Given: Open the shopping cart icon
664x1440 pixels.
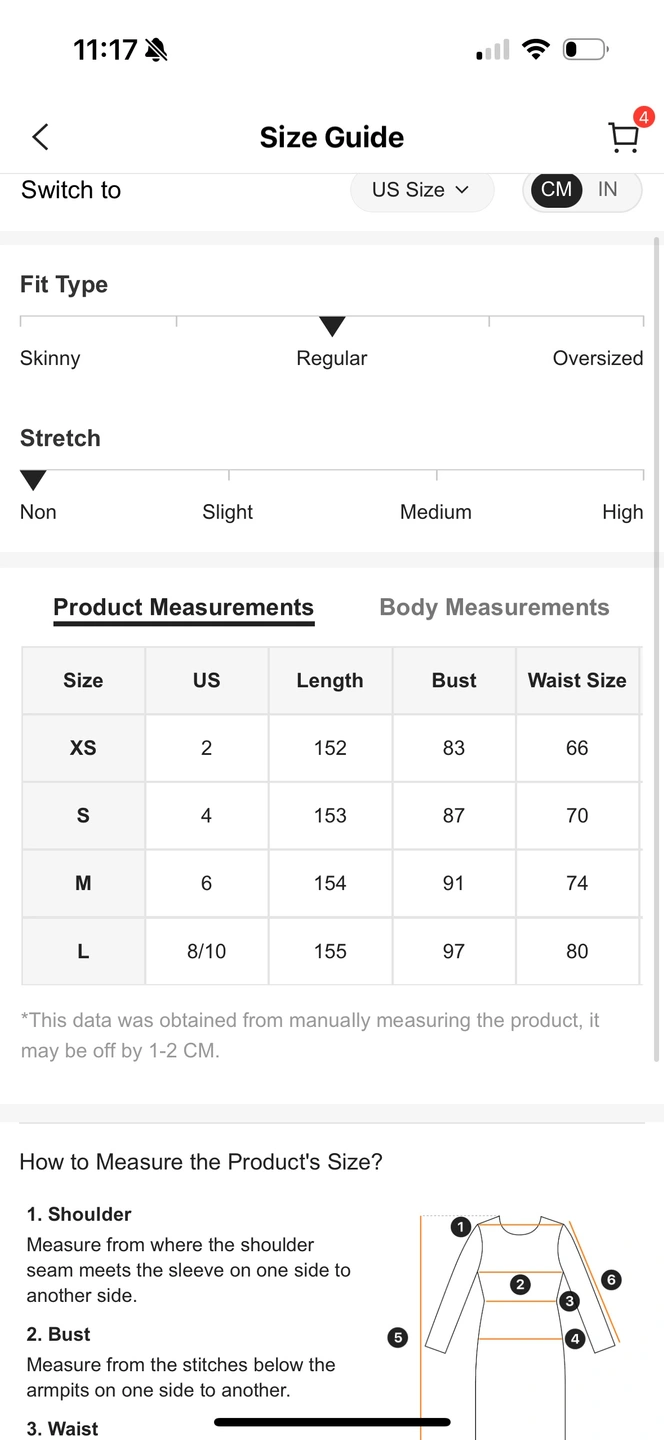Looking at the screenshot, I should pos(623,138).
